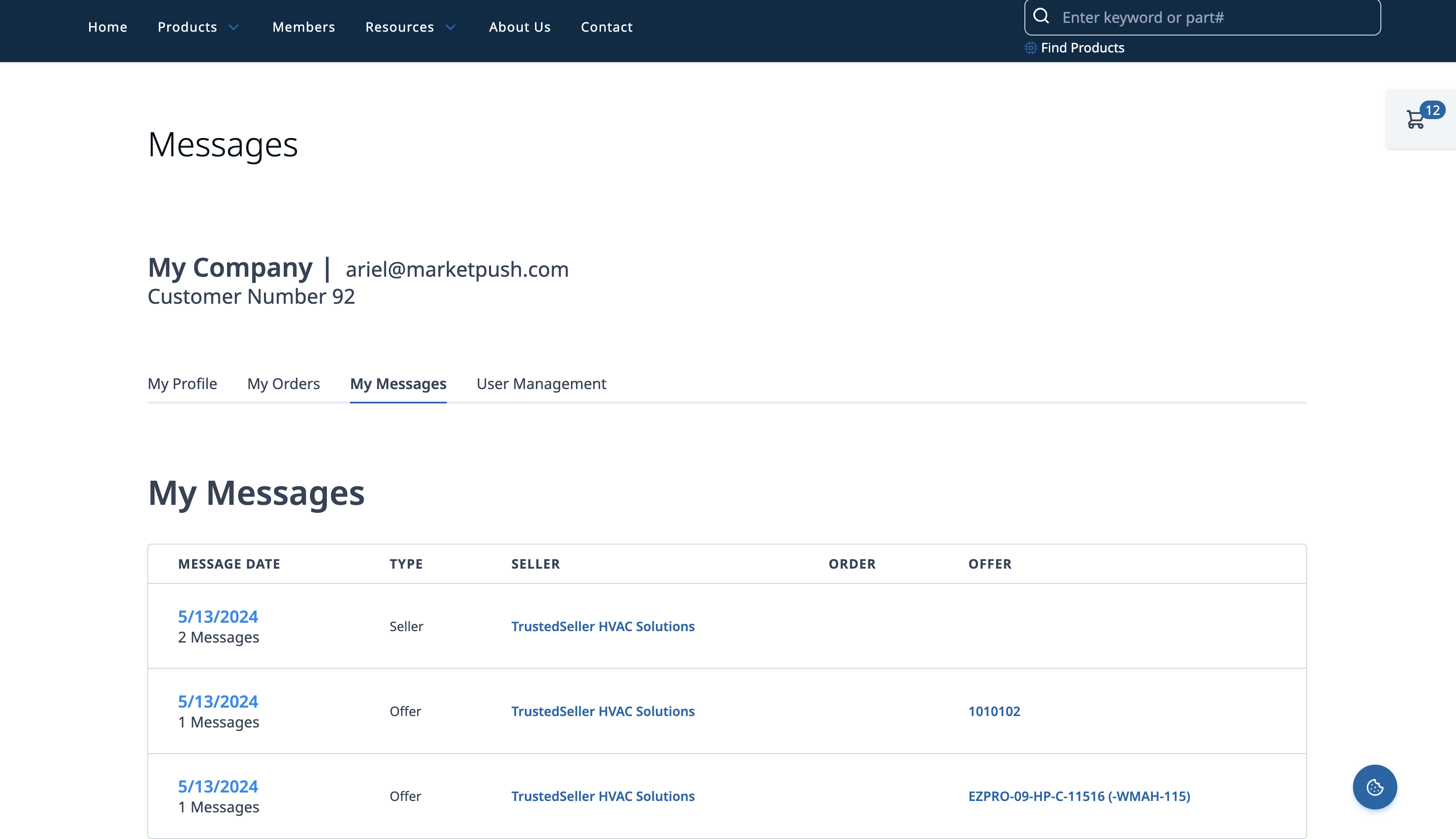Navigate to Contact page
This screenshot has width=1456, height=839.
pos(606,27)
